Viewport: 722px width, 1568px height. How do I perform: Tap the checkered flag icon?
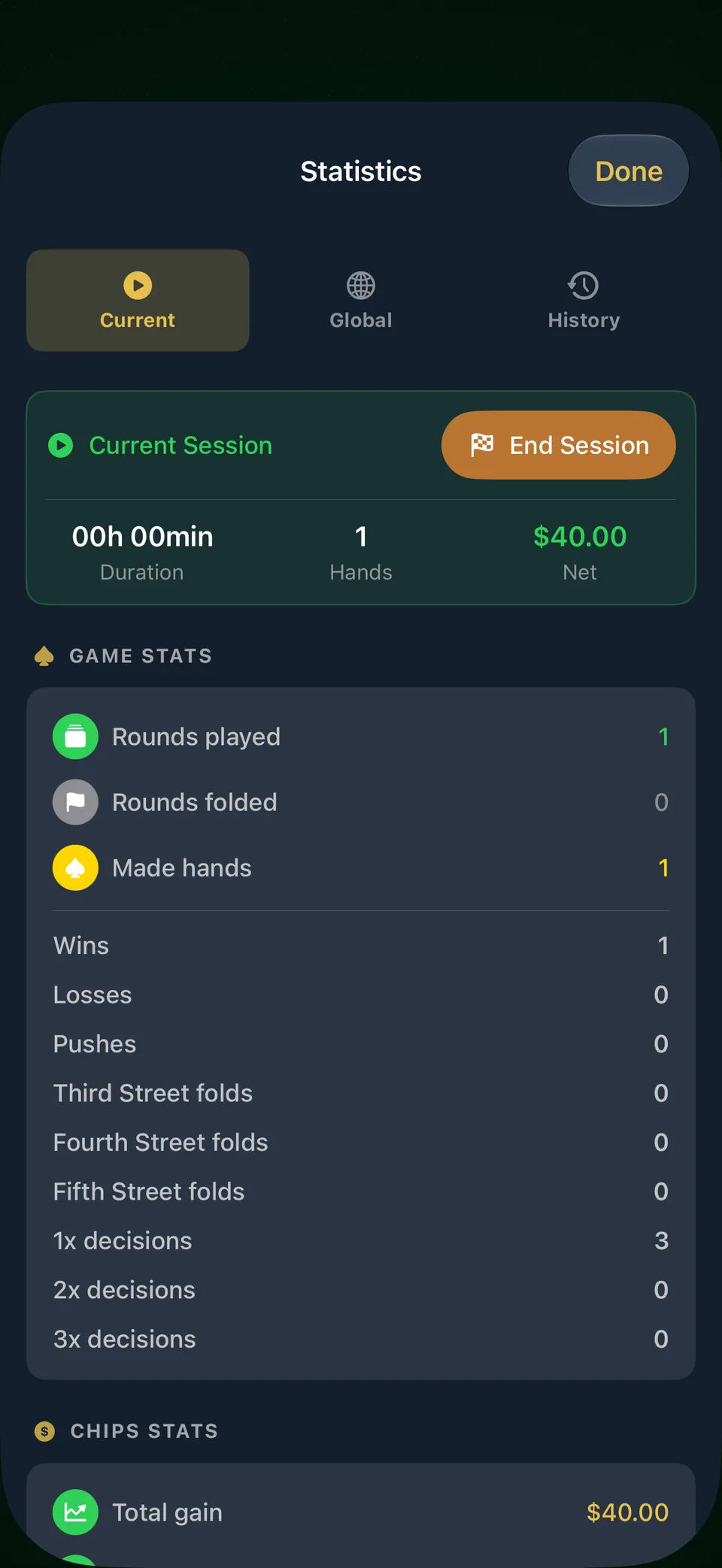point(482,445)
